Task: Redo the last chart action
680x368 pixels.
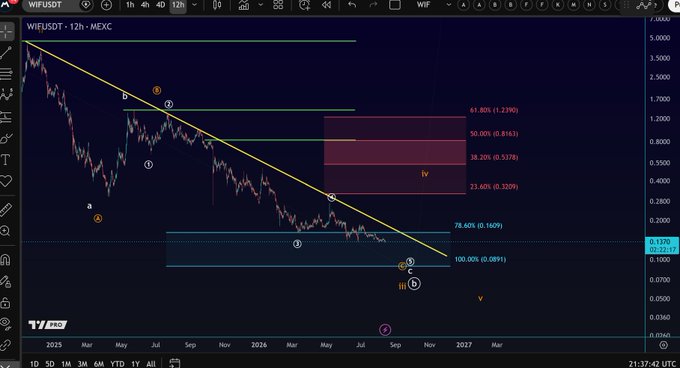Action: [373, 5]
